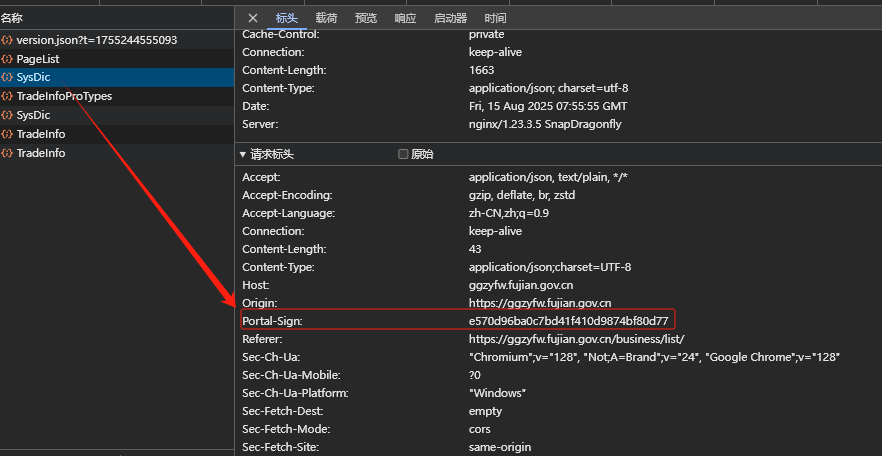Viewport: 882px width, 456px height.
Task: Click the JSON icon beside version.json
Action: 7,40
